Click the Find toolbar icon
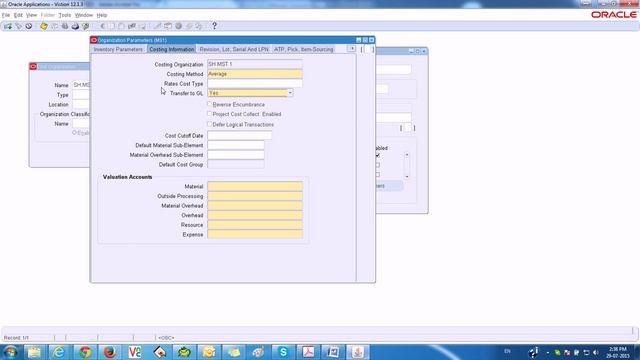 click(x=18, y=26)
